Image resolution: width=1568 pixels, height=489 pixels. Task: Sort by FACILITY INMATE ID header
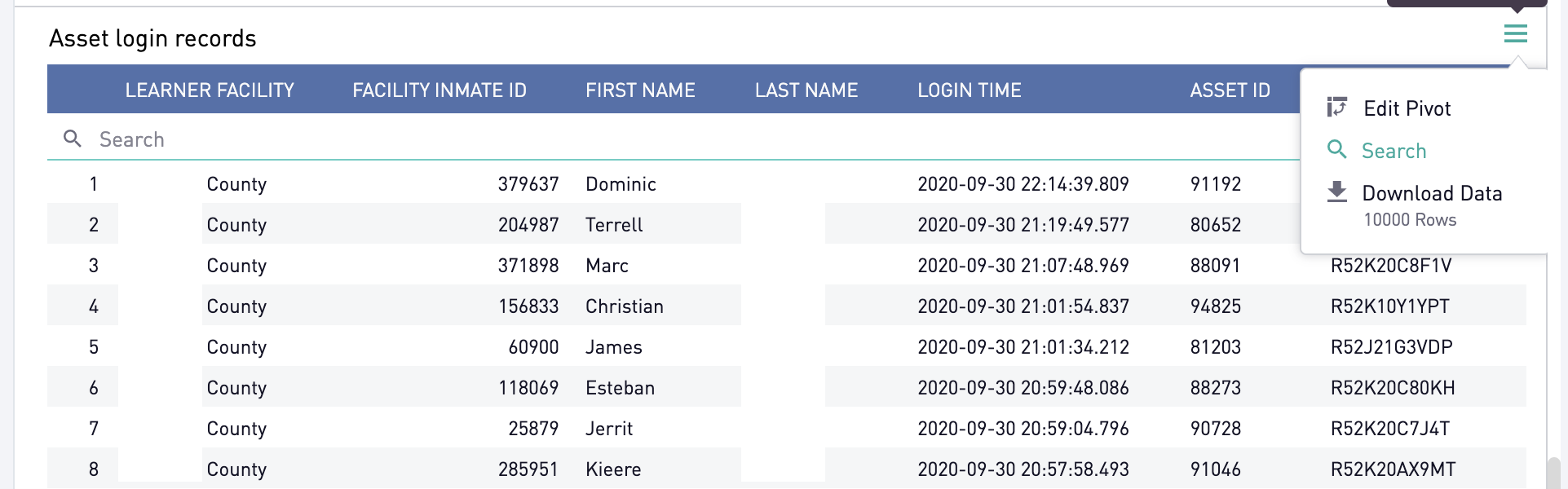pos(439,90)
